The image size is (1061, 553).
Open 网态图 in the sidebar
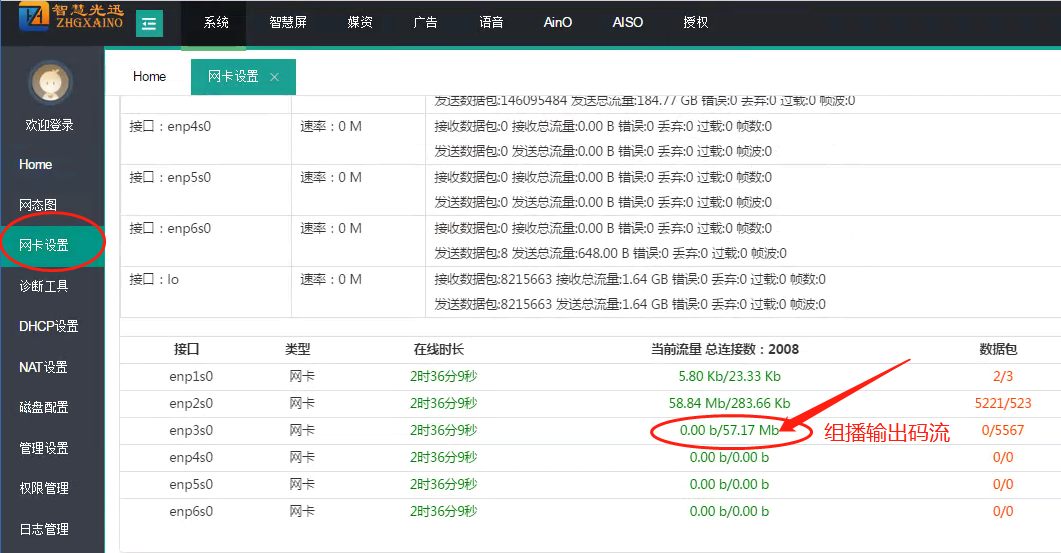38,205
